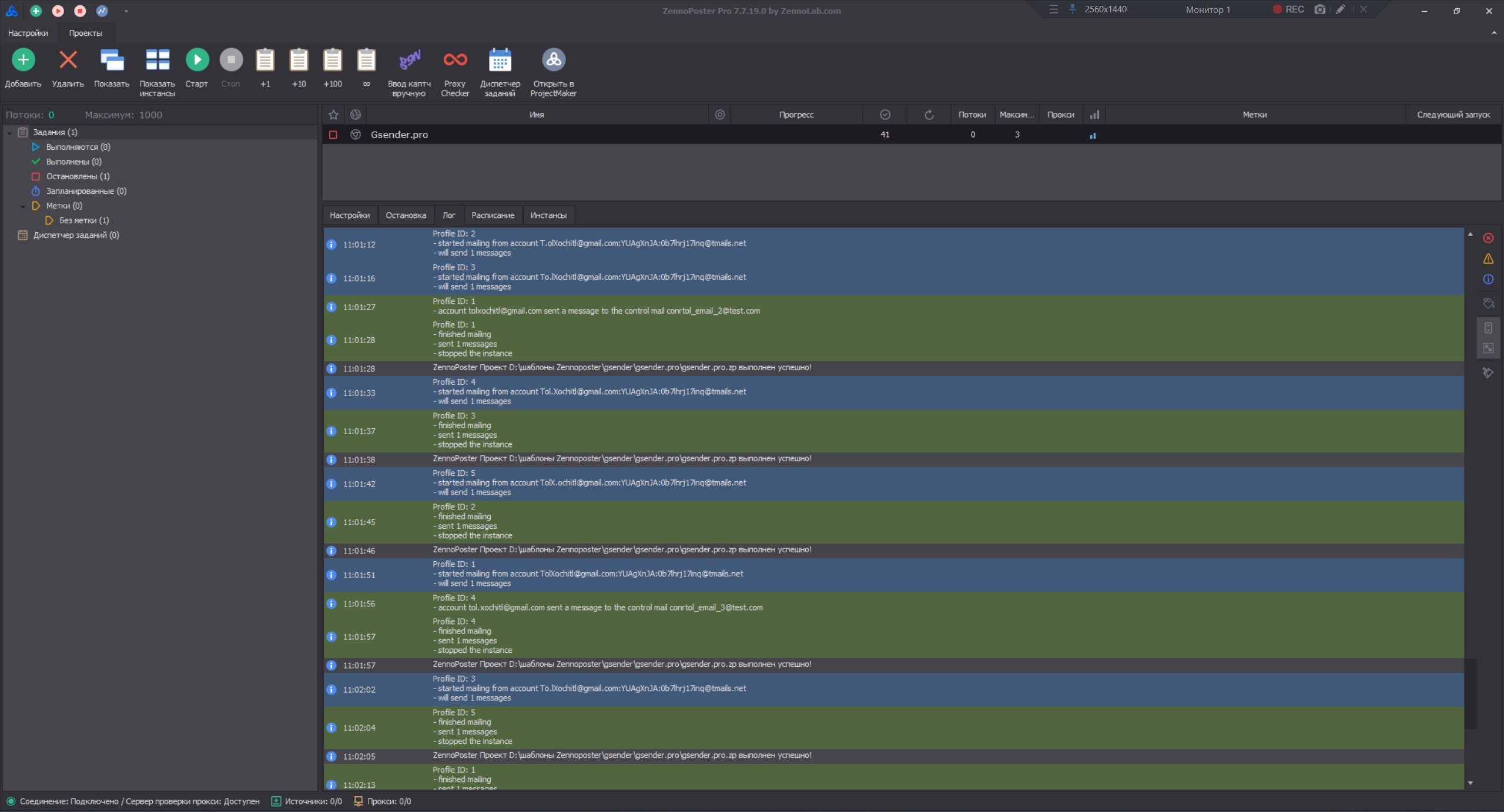Sort by Потоки column header
1504x812 pixels.
click(x=972, y=115)
